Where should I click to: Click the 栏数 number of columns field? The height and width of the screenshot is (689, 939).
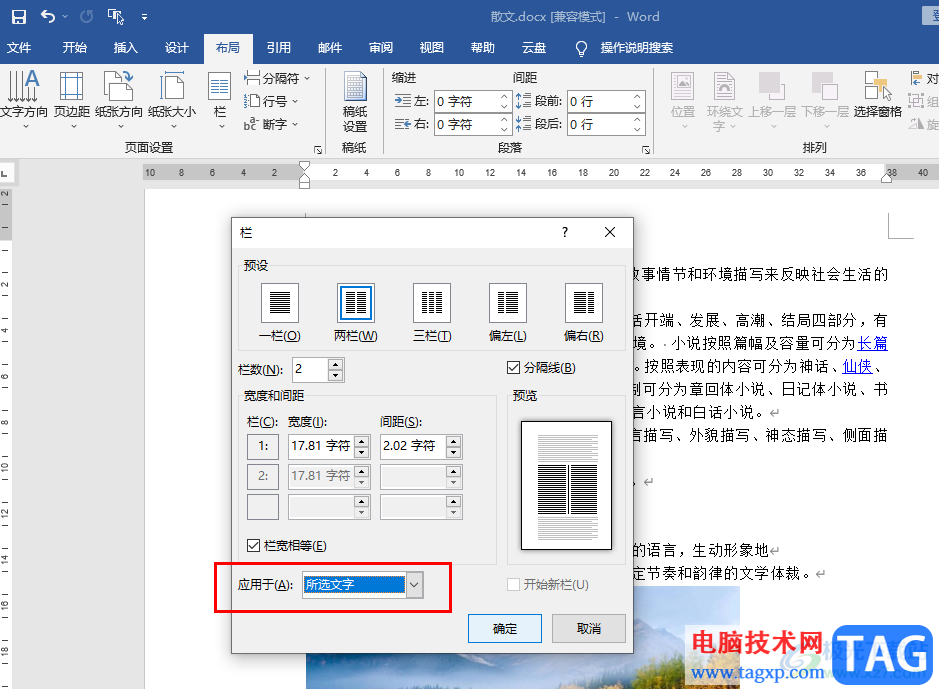pos(310,369)
